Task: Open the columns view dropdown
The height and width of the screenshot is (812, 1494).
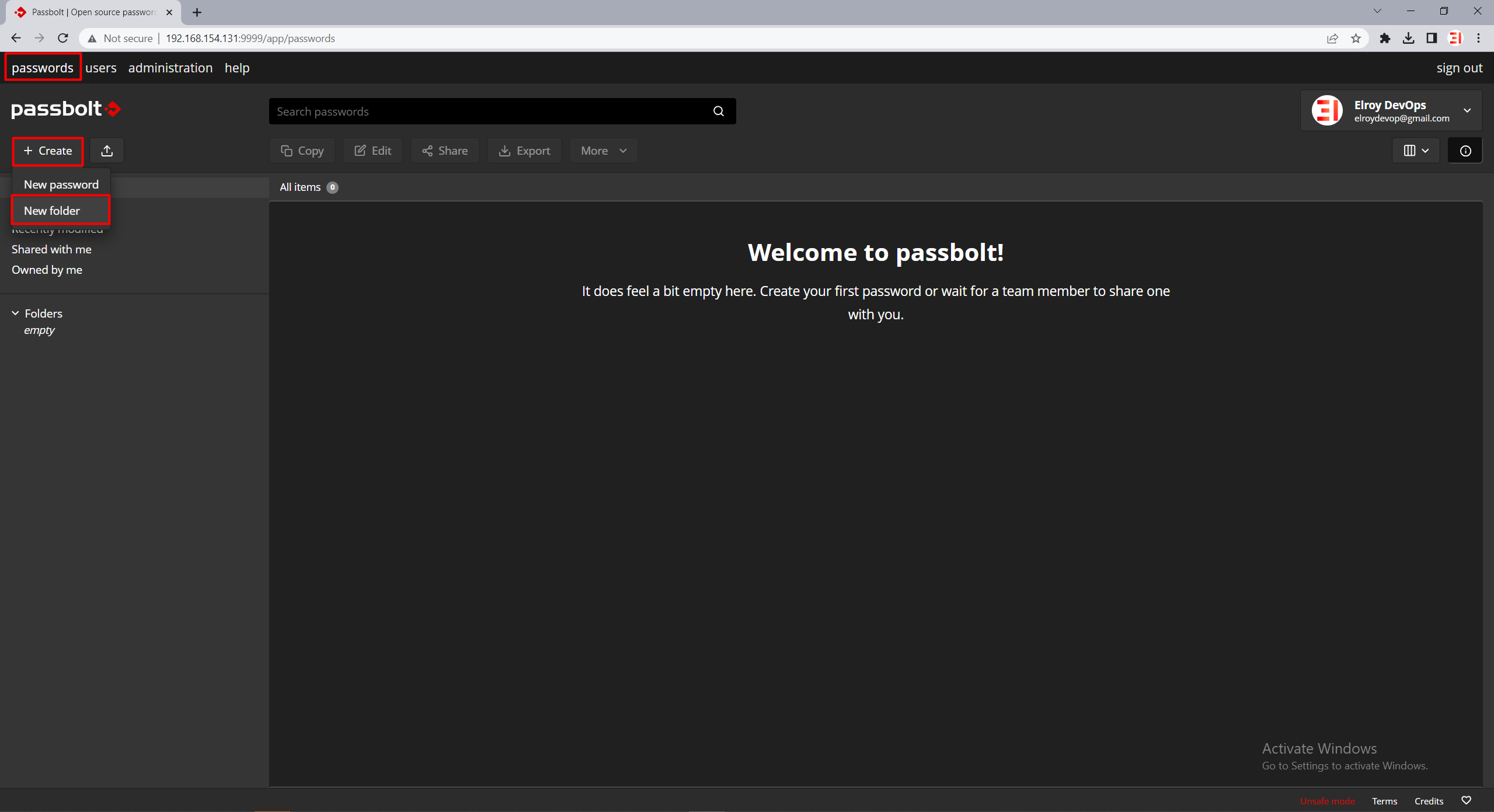Action: [x=1416, y=151]
